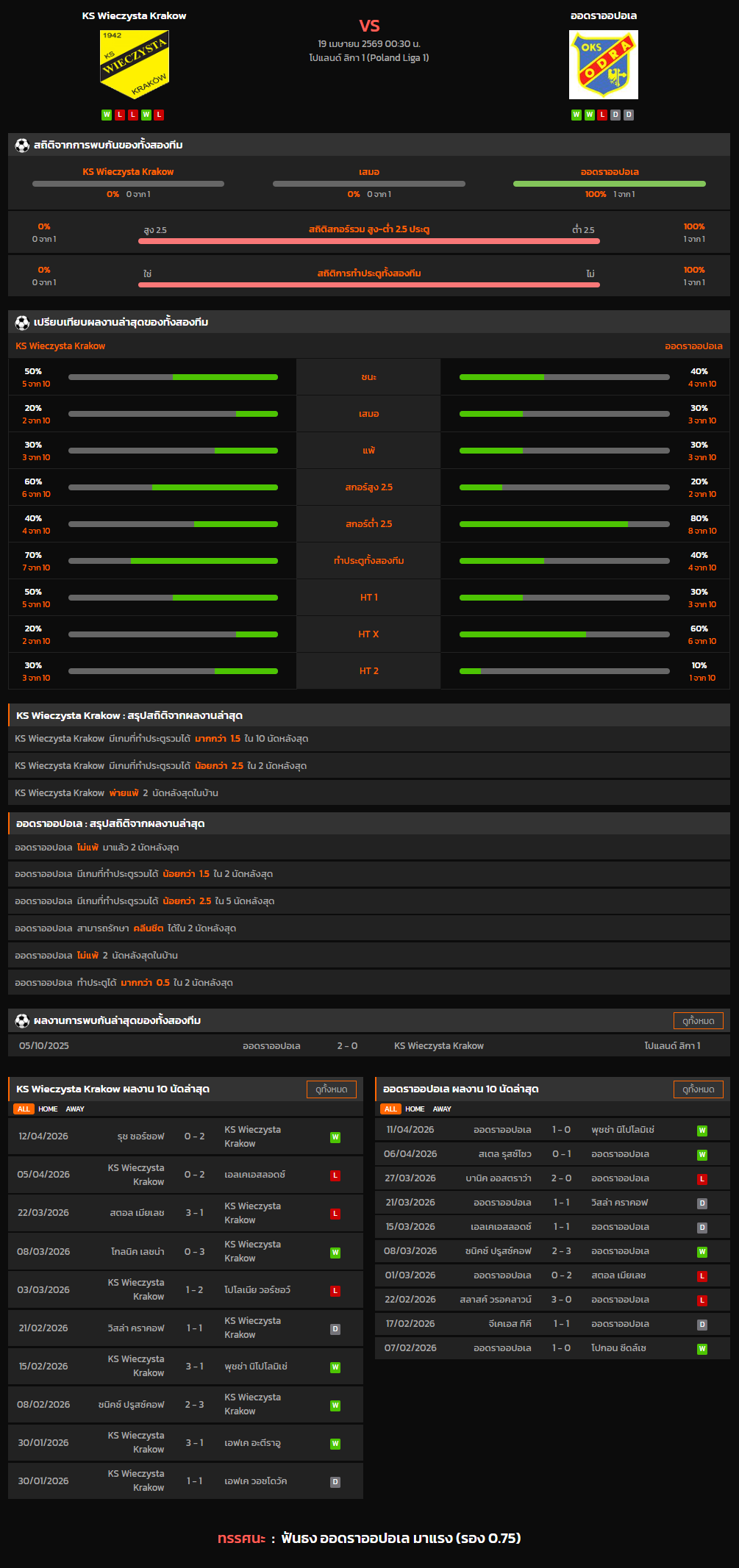Click first green W badge under Wieczysta logo
Screen dimensions: 739x1568
pos(107,115)
